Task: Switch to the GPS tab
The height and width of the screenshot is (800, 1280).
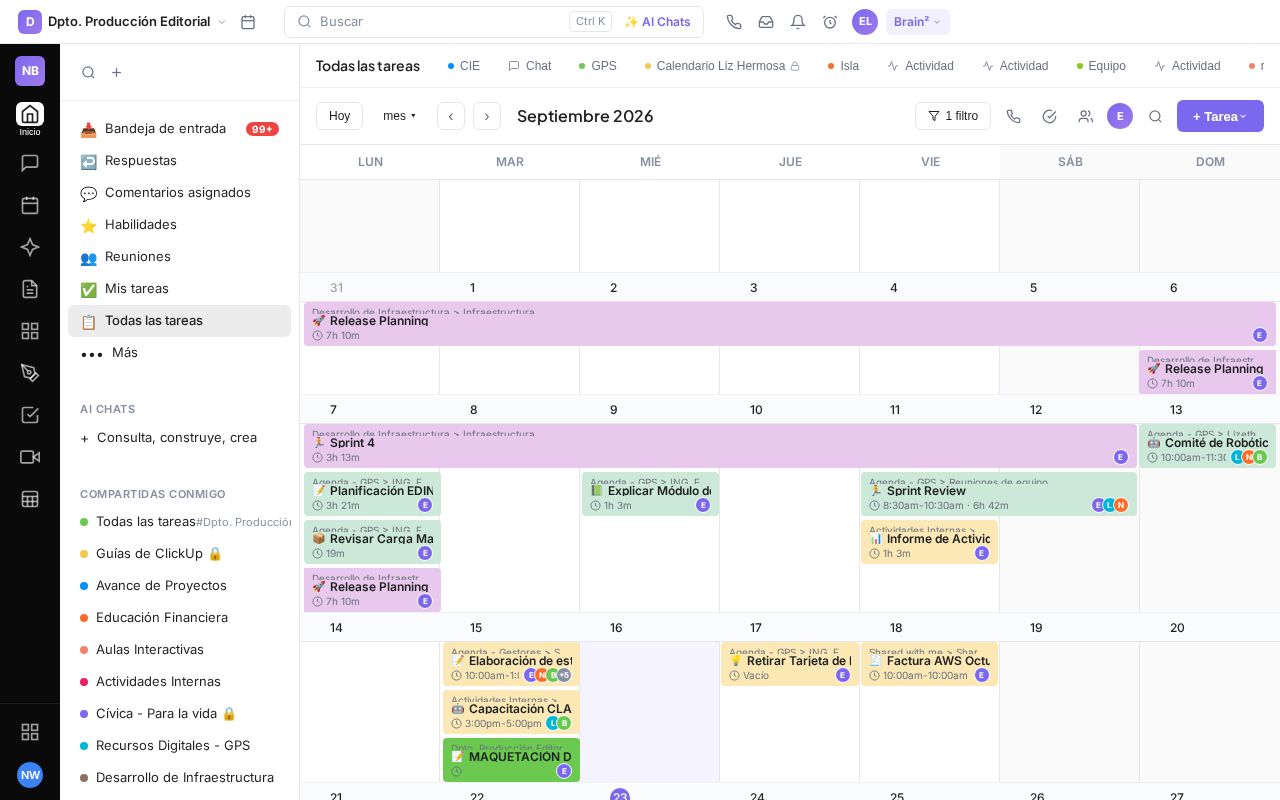Action: point(598,66)
